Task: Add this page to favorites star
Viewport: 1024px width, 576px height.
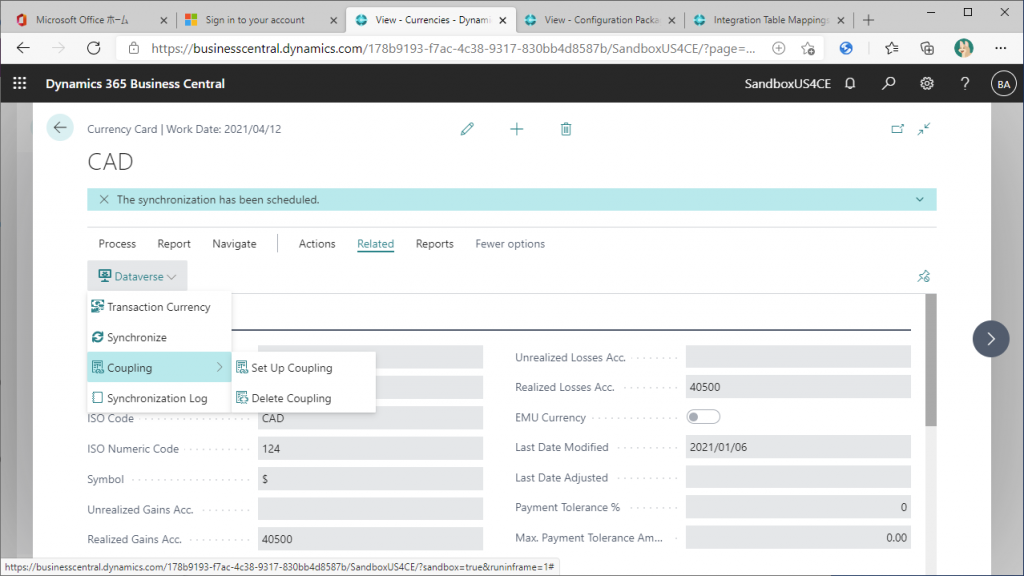Action: [x=808, y=48]
